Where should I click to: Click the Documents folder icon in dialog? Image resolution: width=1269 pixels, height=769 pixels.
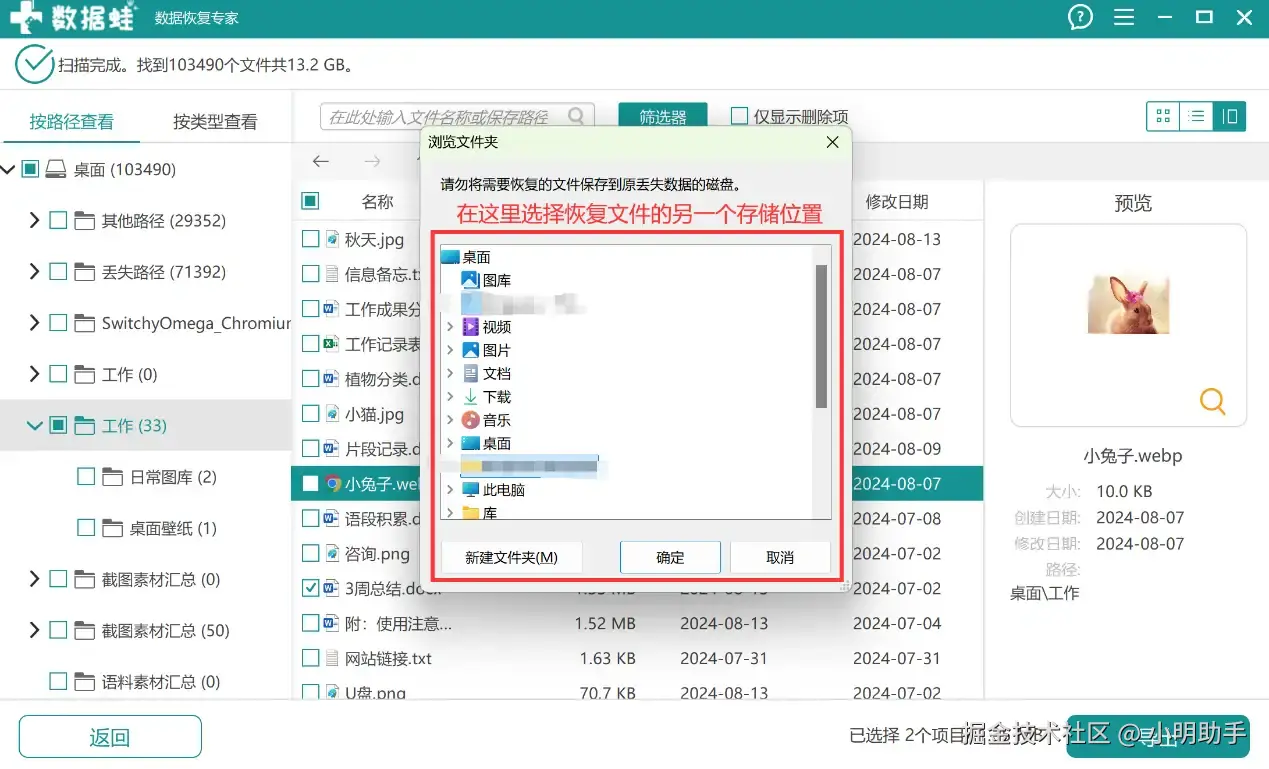click(x=470, y=373)
